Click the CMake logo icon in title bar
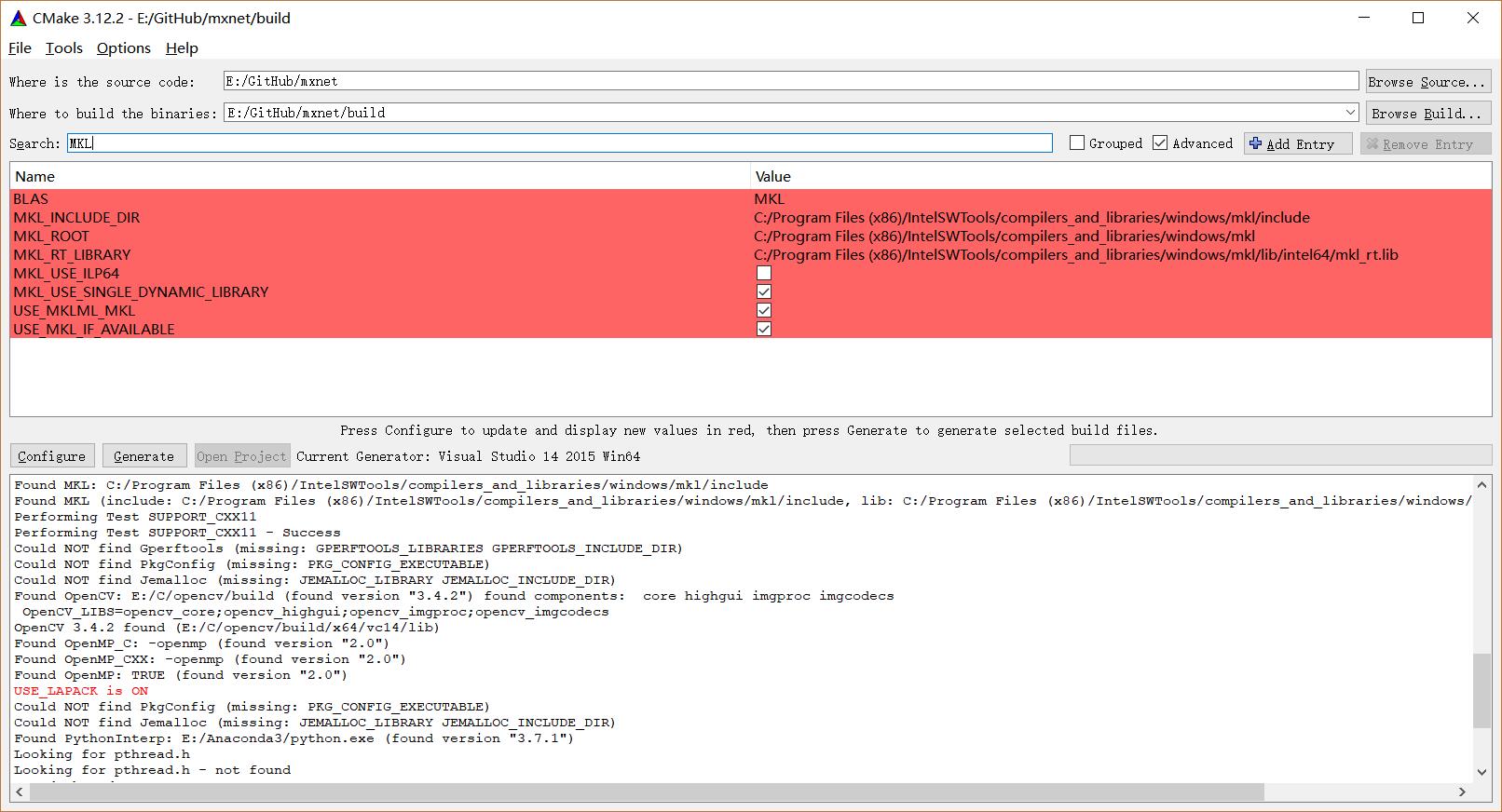Image resolution: width=1502 pixels, height=812 pixels. (x=18, y=18)
